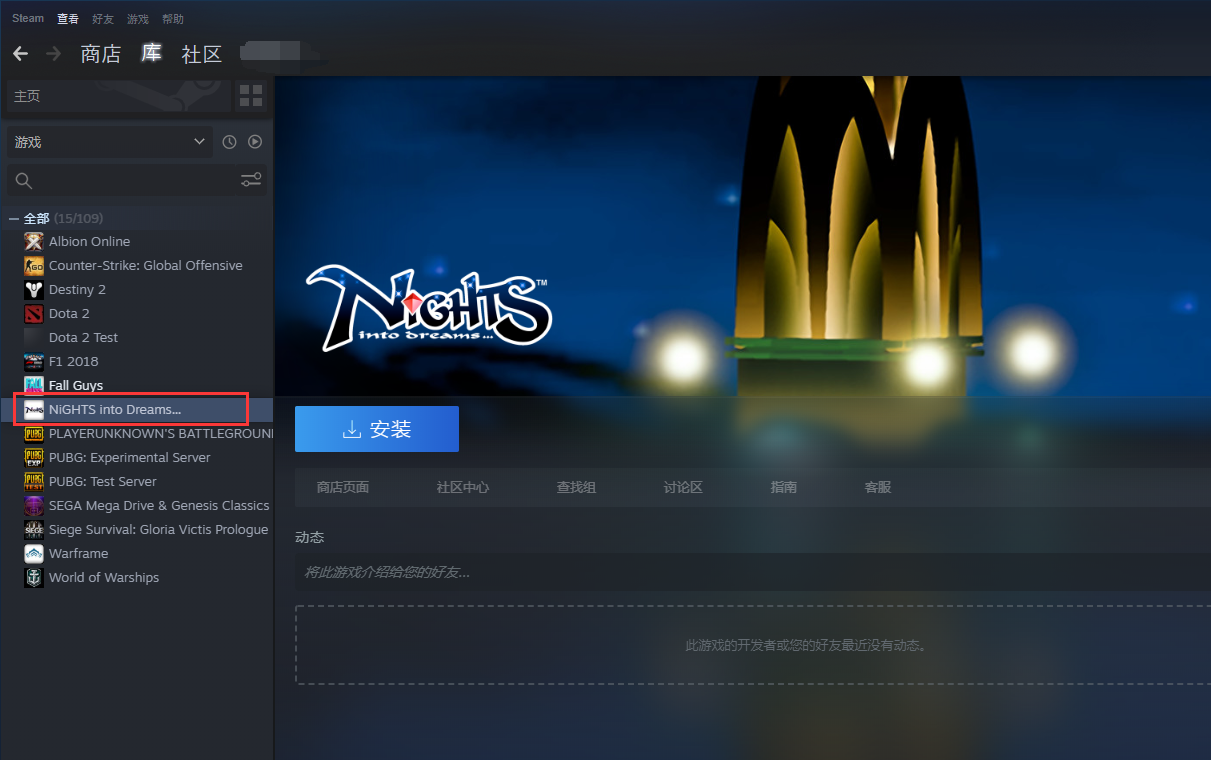Go forward with the right arrow
This screenshot has height=760, width=1211.
click(x=54, y=53)
